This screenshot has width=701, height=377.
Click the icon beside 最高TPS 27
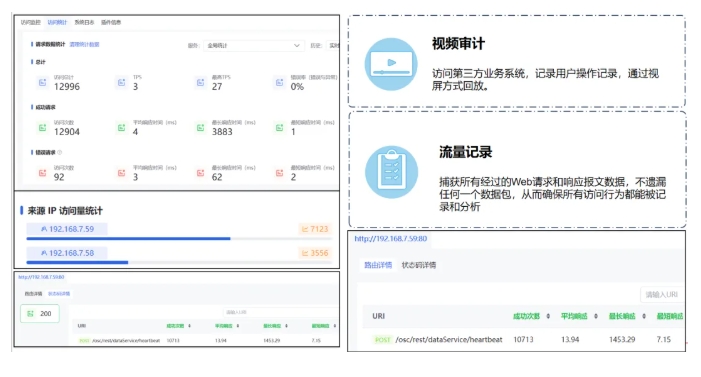200,82
